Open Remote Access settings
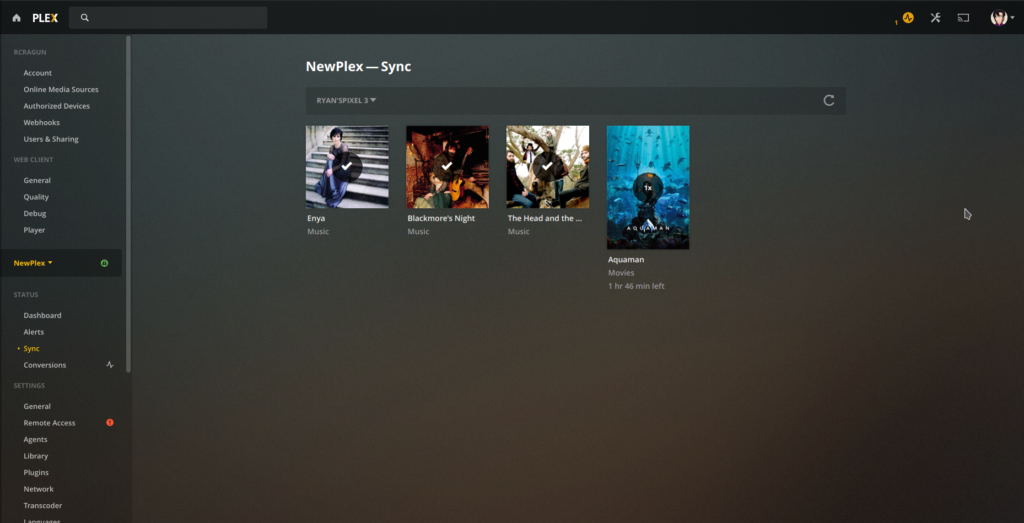 [50, 422]
